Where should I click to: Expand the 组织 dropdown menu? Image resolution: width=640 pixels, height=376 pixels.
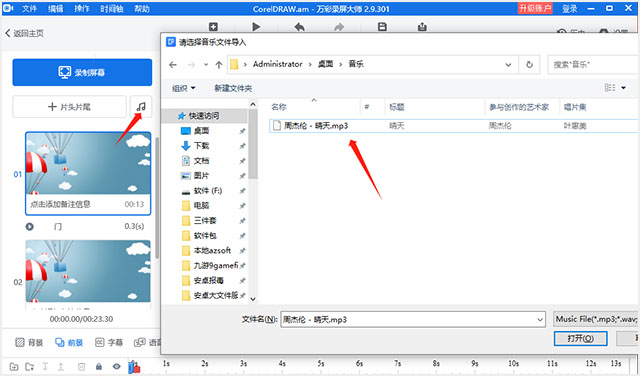tap(184, 88)
